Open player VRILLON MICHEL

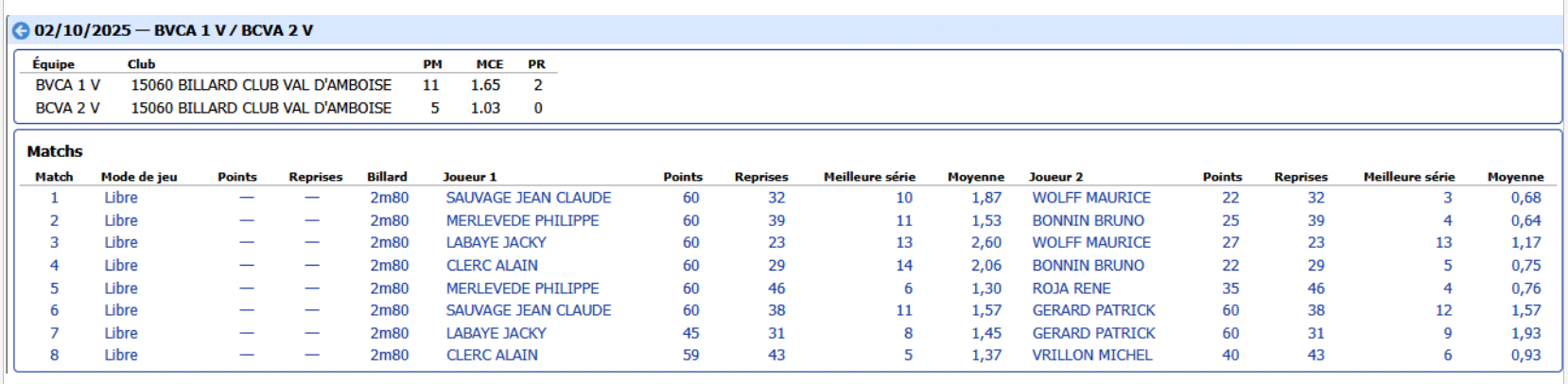tap(1091, 355)
